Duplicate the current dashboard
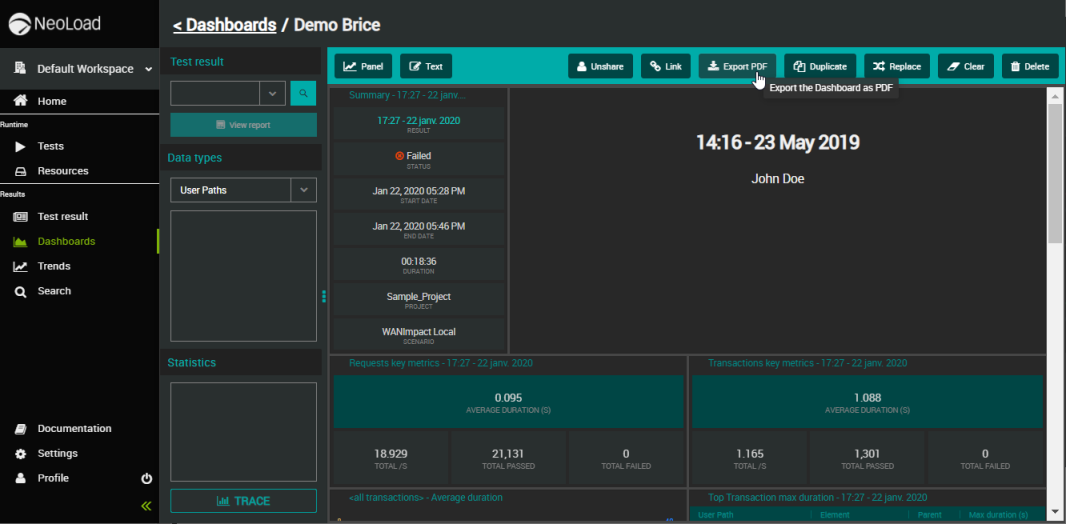 tap(820, 67)
